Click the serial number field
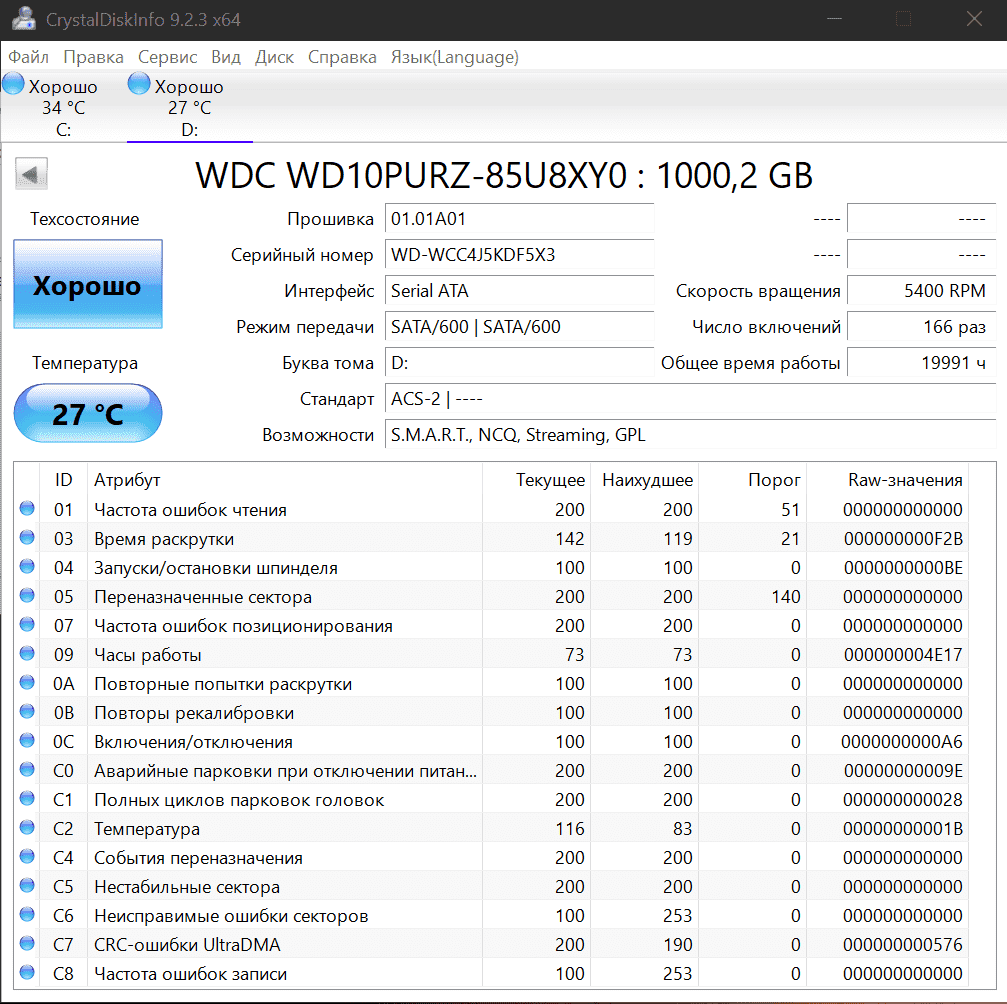1007x1004 pixels. 519,255
